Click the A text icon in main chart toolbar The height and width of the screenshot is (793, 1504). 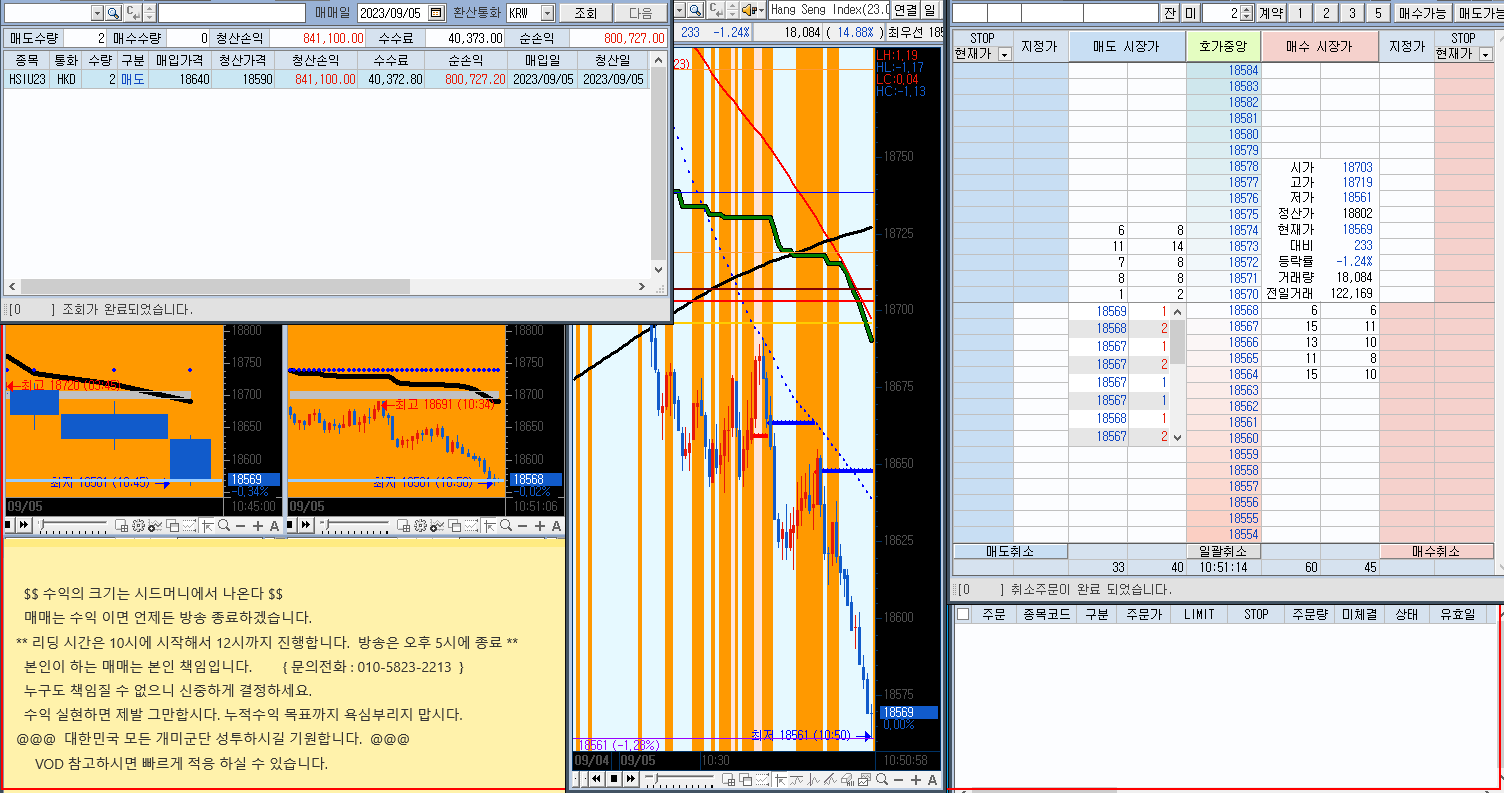point(933,779)
